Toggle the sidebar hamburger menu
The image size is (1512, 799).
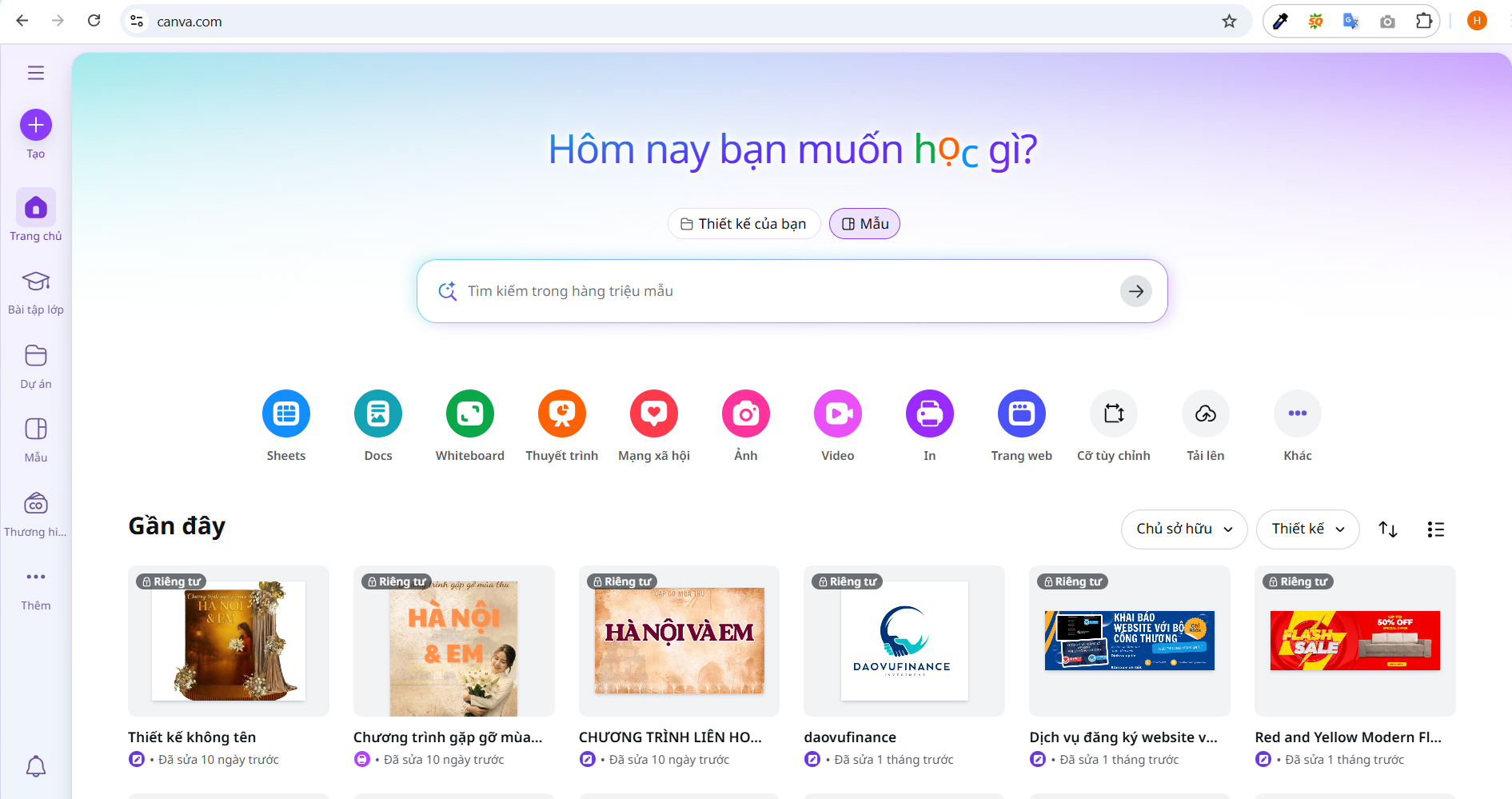36,74
